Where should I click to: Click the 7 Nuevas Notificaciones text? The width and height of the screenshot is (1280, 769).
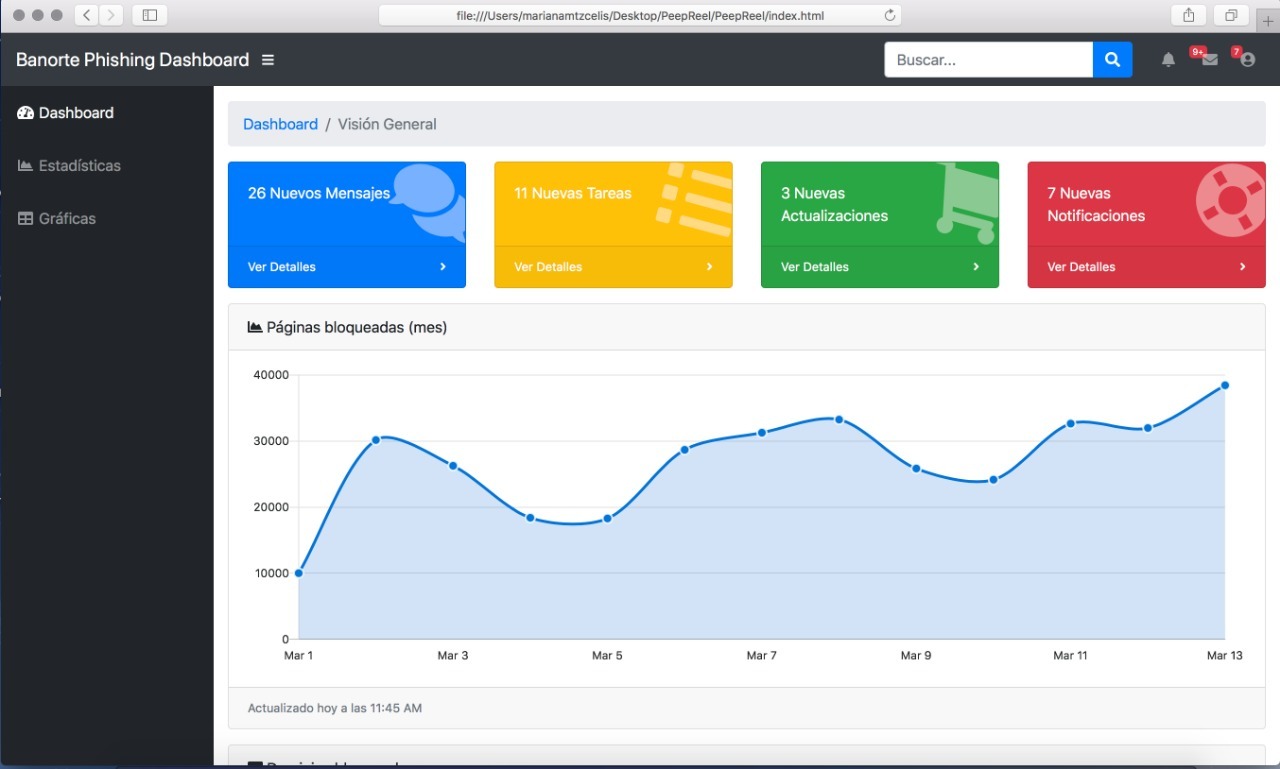1096,204
